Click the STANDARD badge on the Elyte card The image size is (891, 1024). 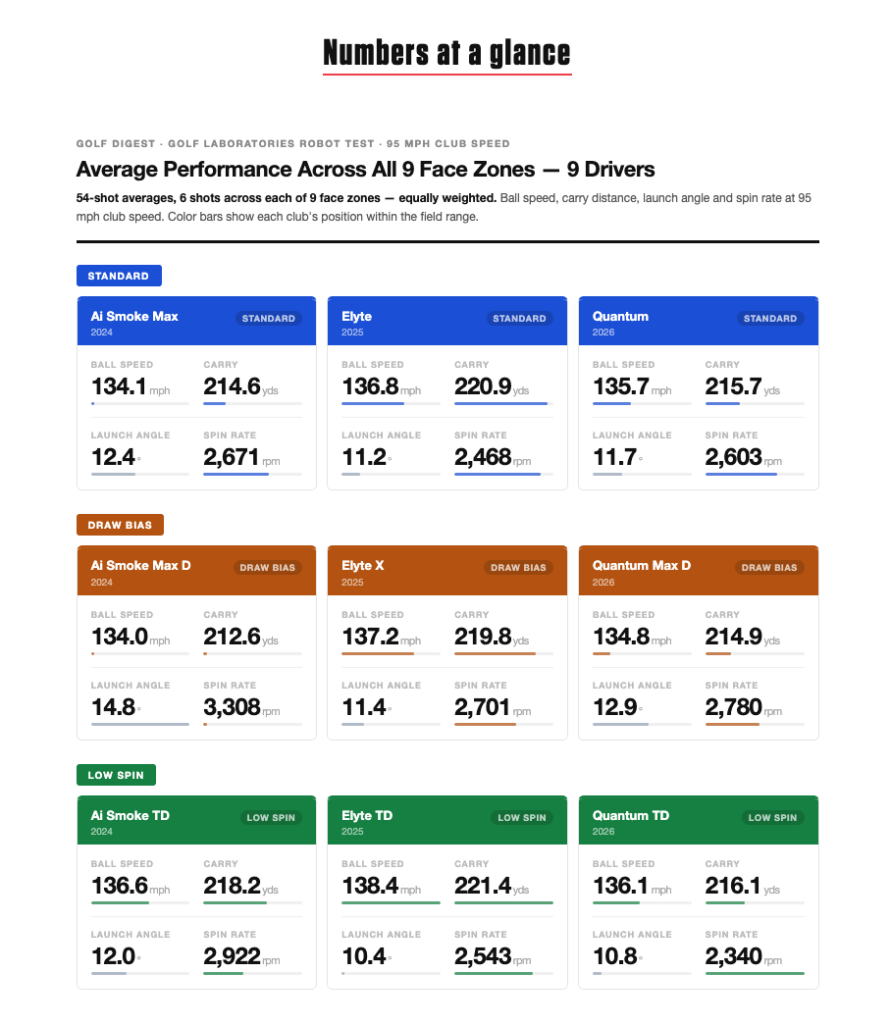pyautogui.click(x=519, y=319)
